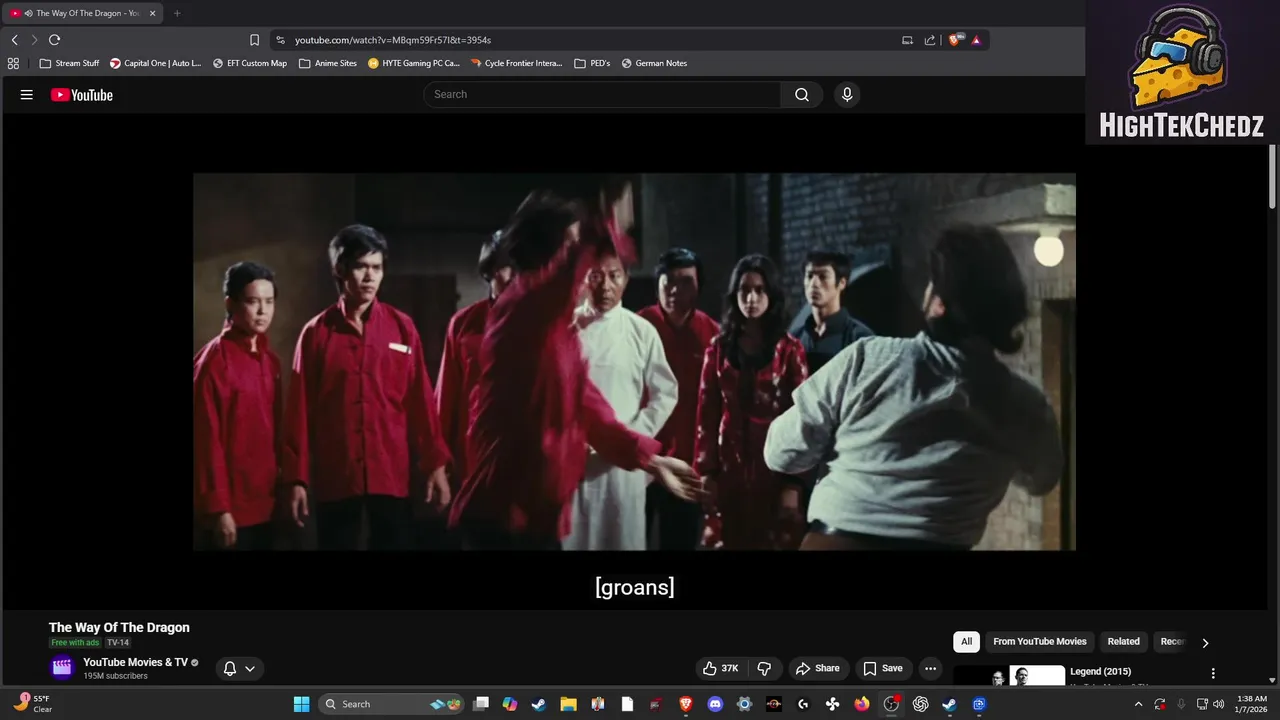Viewport: 1280px width, 720px height.
Task: Open more actions three-dot button
Action: pos(930,668)
